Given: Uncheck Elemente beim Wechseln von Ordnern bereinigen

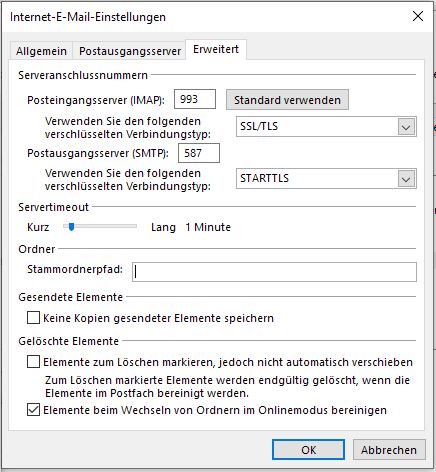Looking at the screenshot, I should point(33,410).
